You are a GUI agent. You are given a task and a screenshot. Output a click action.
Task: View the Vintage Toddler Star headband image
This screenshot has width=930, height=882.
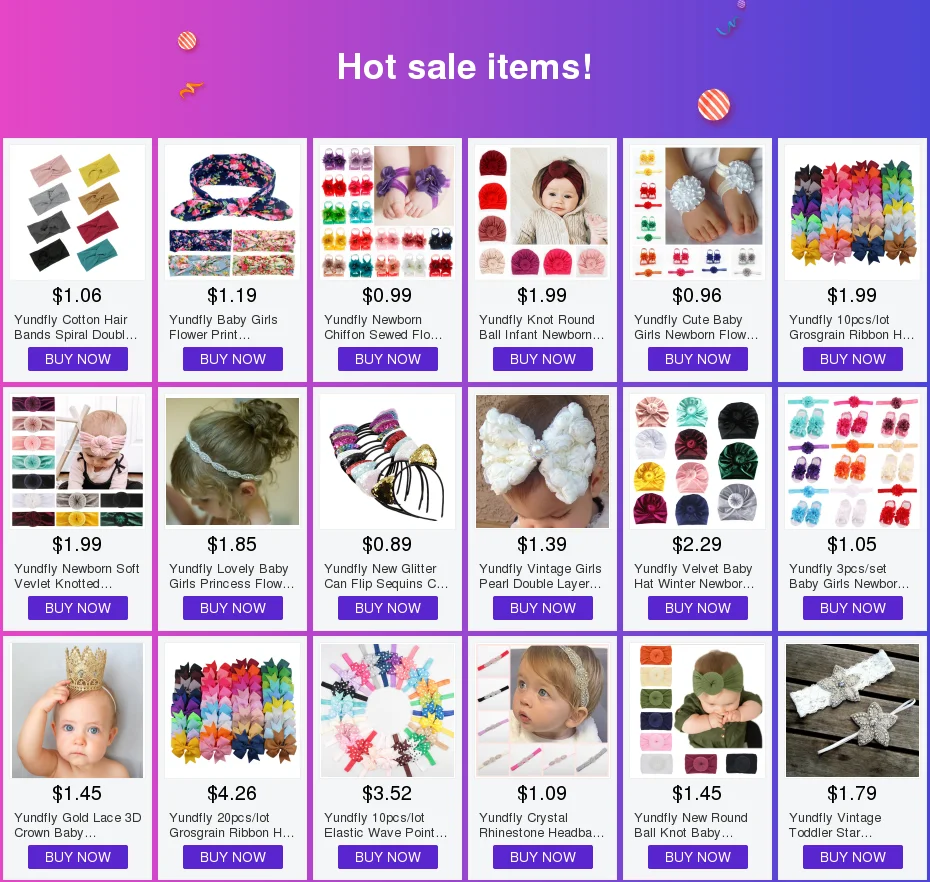tap(852, 711)
